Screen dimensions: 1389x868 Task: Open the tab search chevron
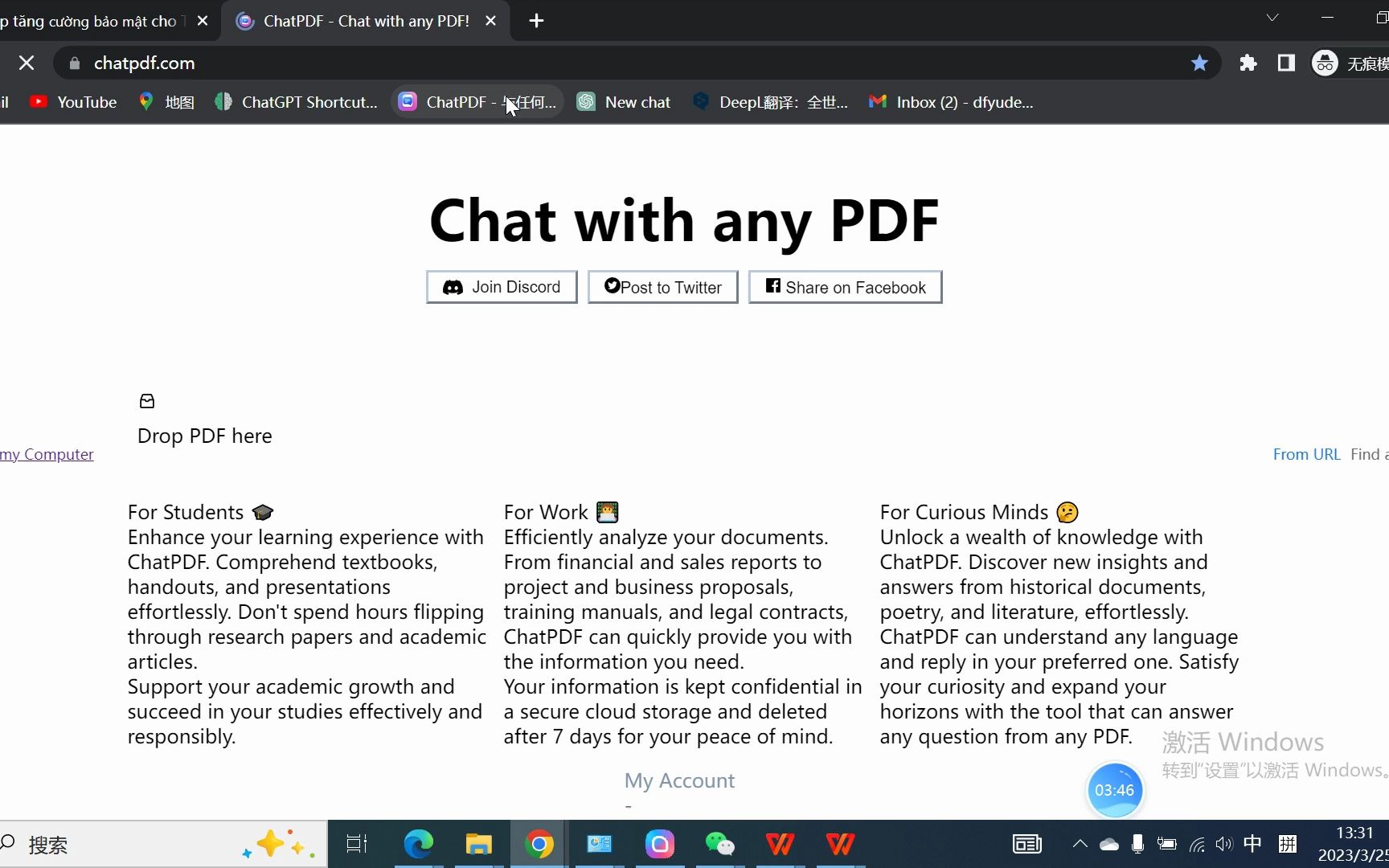(1272, 18)
